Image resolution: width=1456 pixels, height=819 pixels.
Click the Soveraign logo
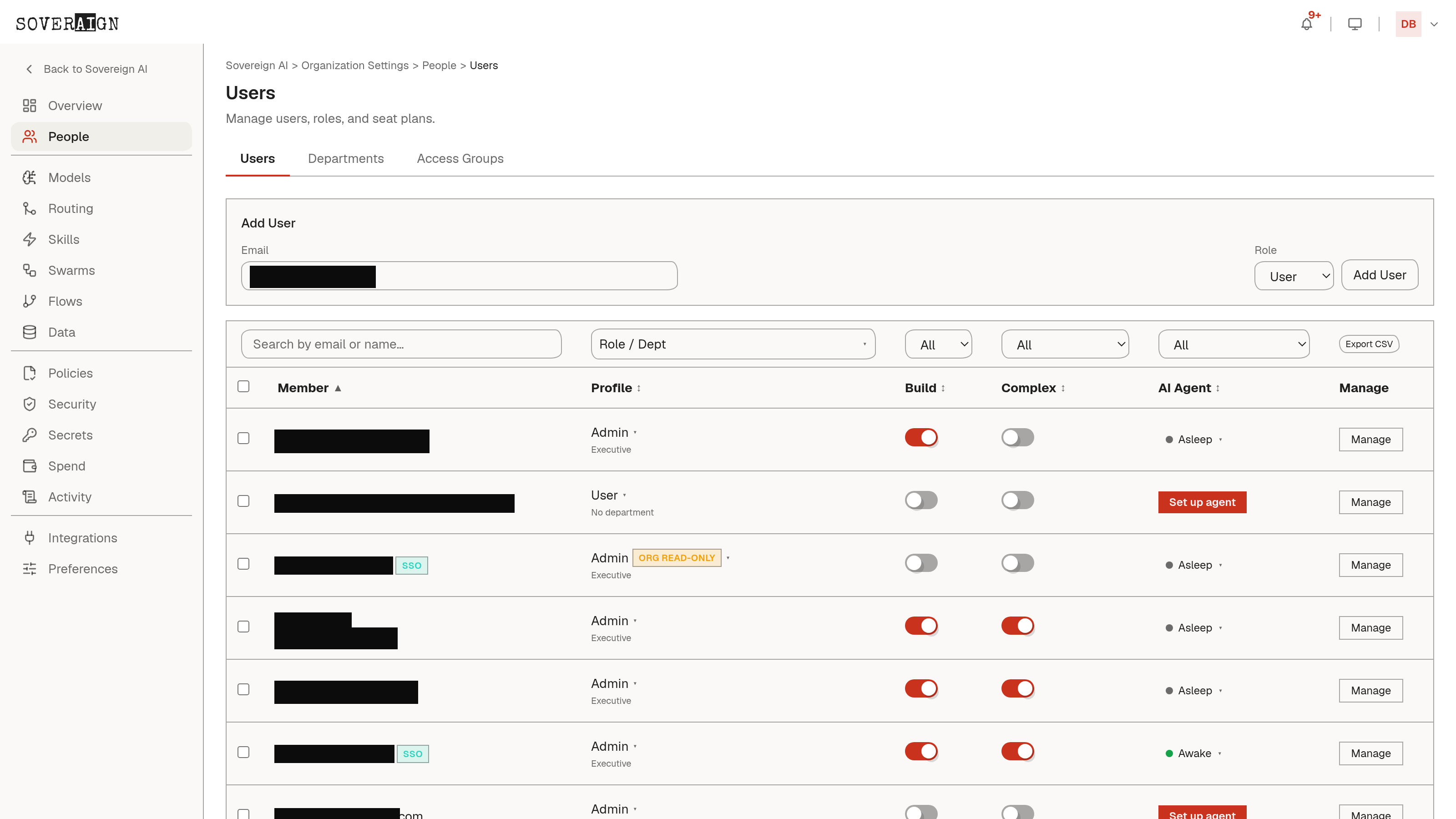(x=67, y=23)
